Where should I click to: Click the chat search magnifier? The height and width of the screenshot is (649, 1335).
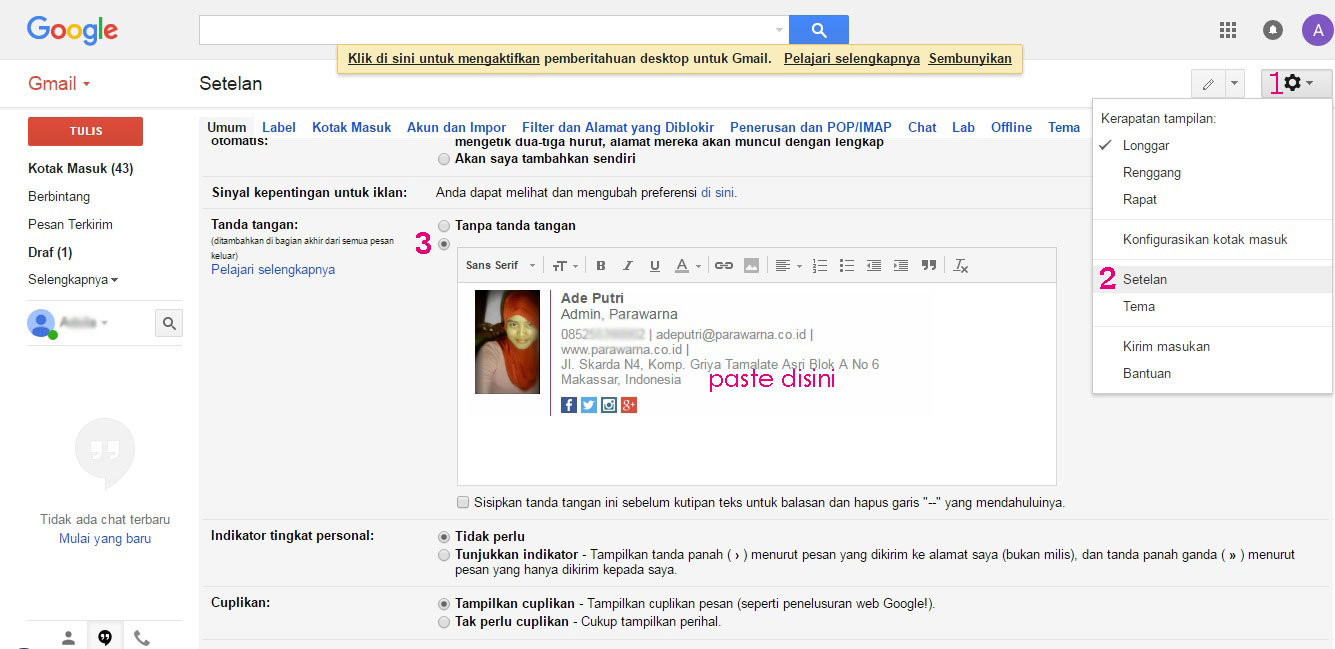point(169,323)
